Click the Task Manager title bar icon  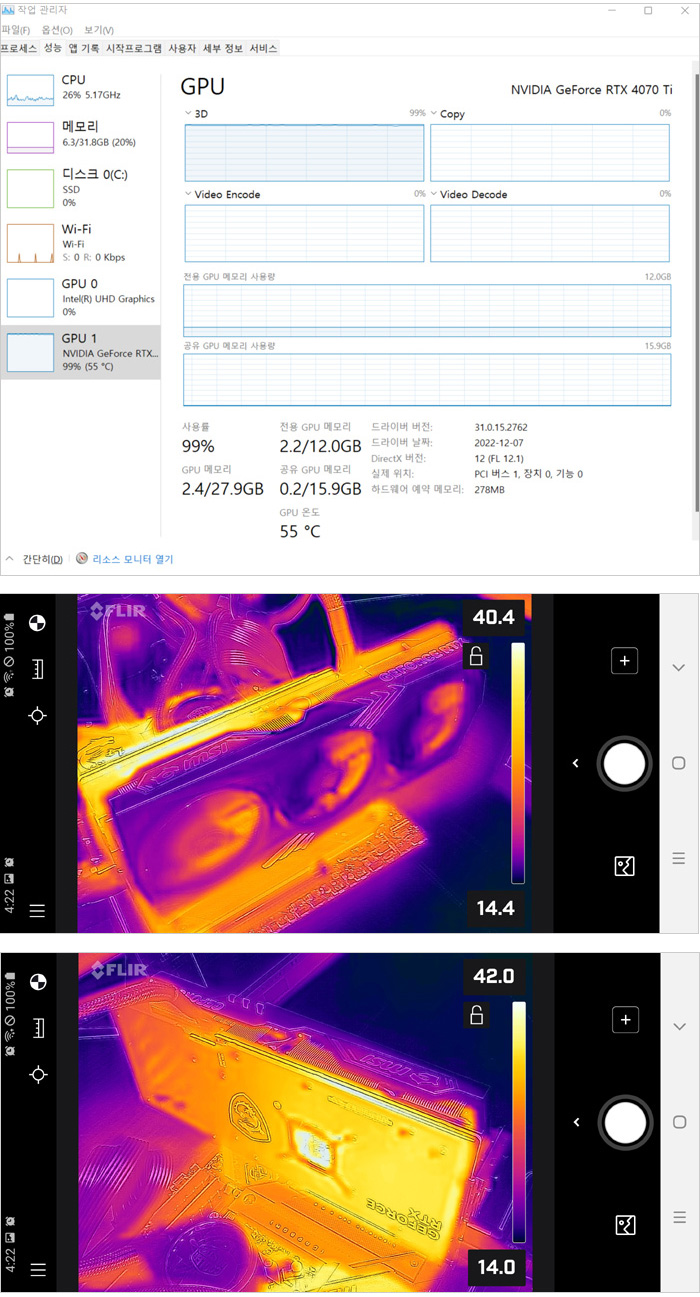pyautogui.click(x=8, y=9)
